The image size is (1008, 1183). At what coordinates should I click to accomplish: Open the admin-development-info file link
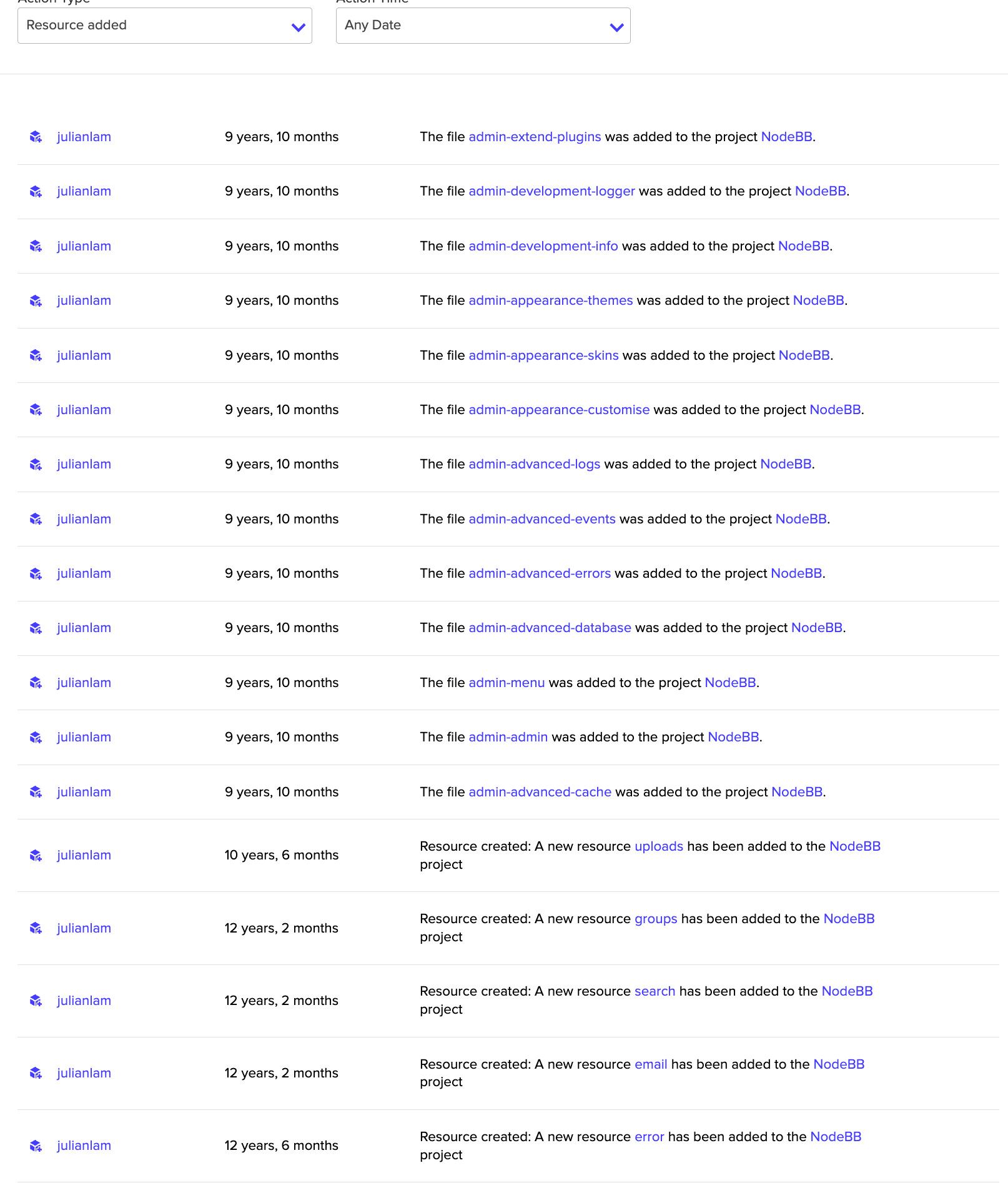(543, 246)
